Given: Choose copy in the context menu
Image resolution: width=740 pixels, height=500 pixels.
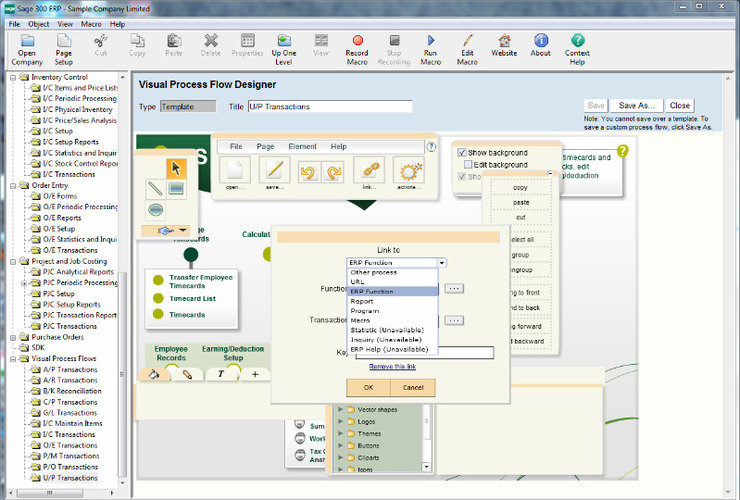Looking at the screenshot, I should pyautogui.click(x=521, y=187).
